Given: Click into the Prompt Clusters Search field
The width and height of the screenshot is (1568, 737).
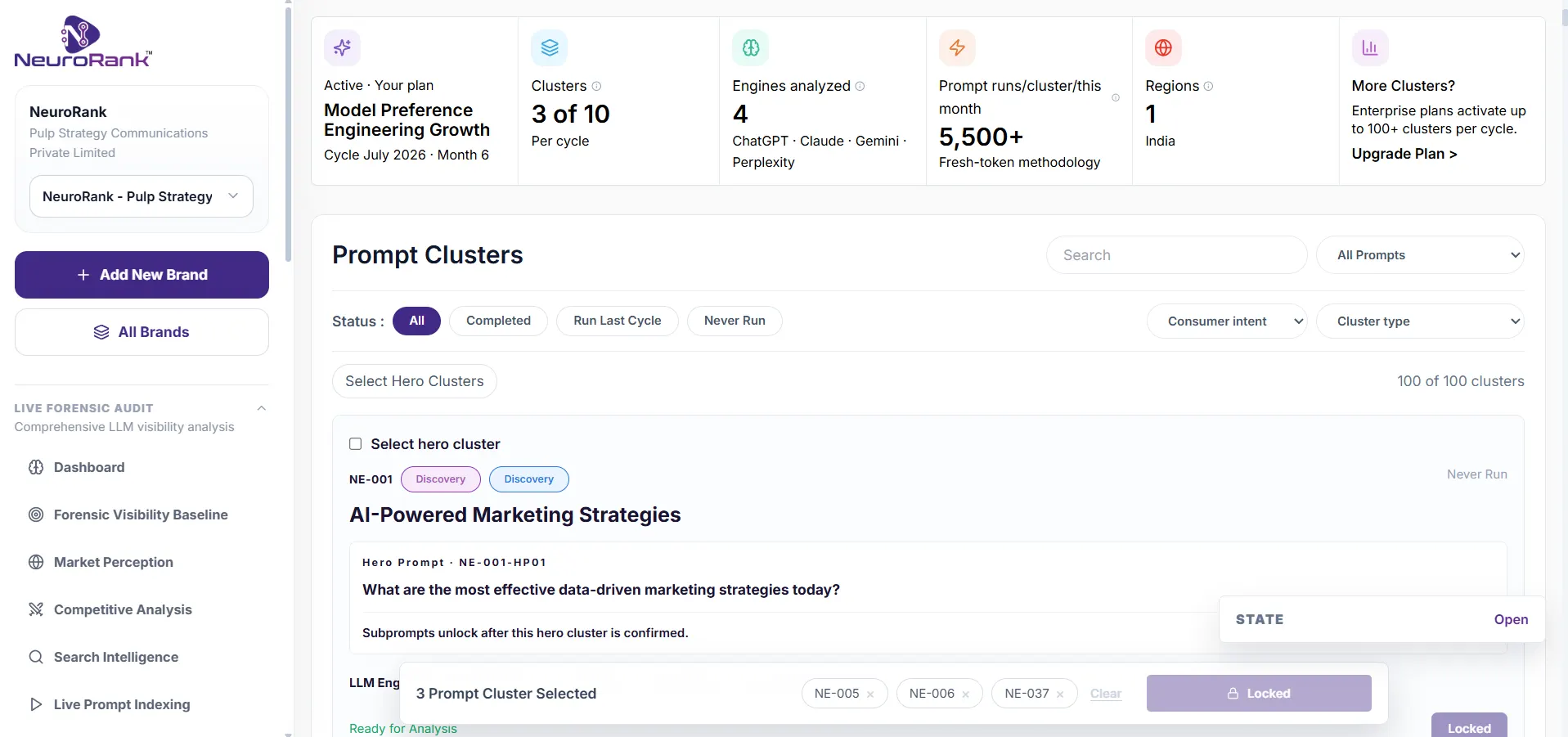Looking at the screenshot, I should [1176, 255].
